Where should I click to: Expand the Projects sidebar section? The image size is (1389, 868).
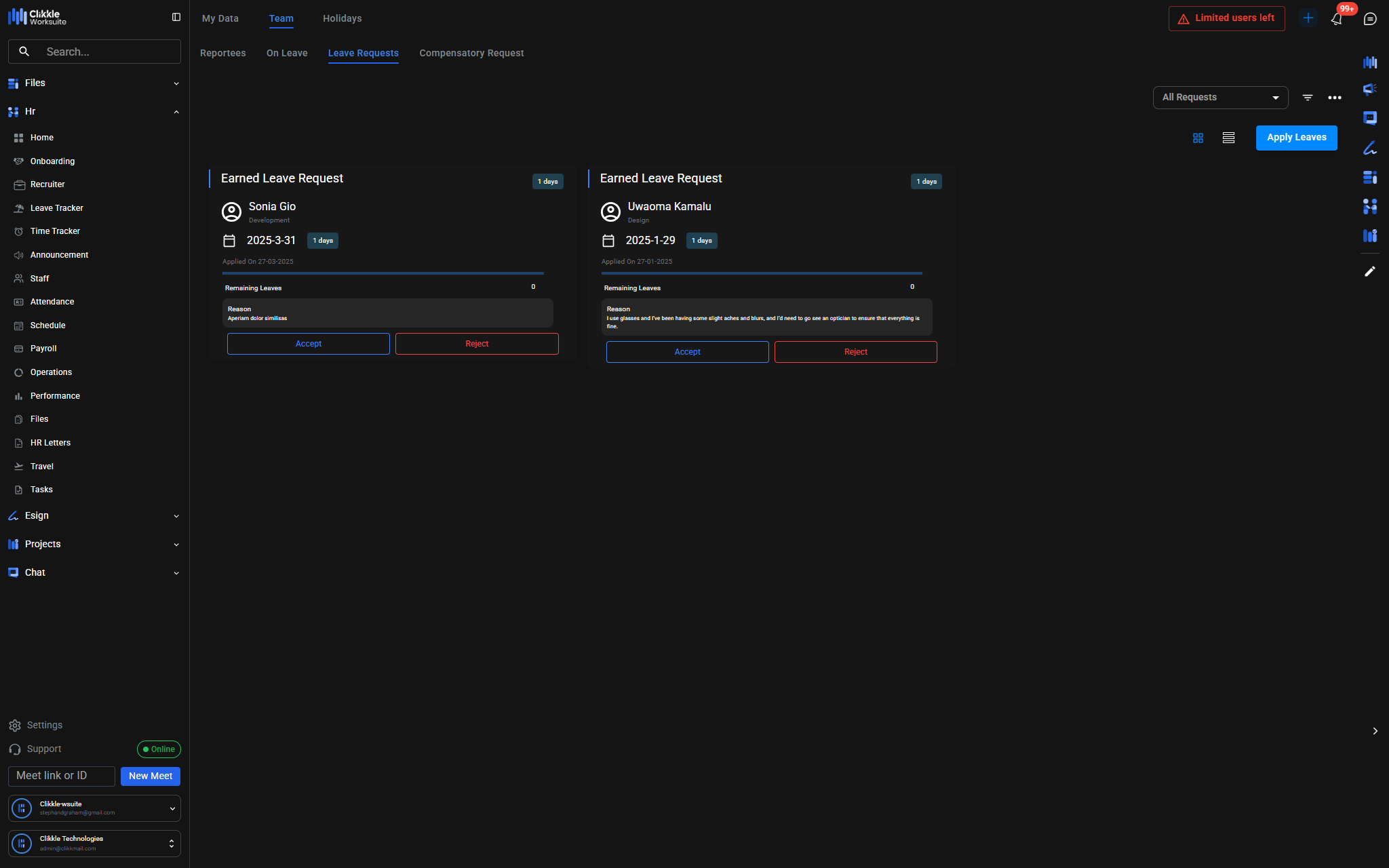pyautogui.click(x=176, y=545)
